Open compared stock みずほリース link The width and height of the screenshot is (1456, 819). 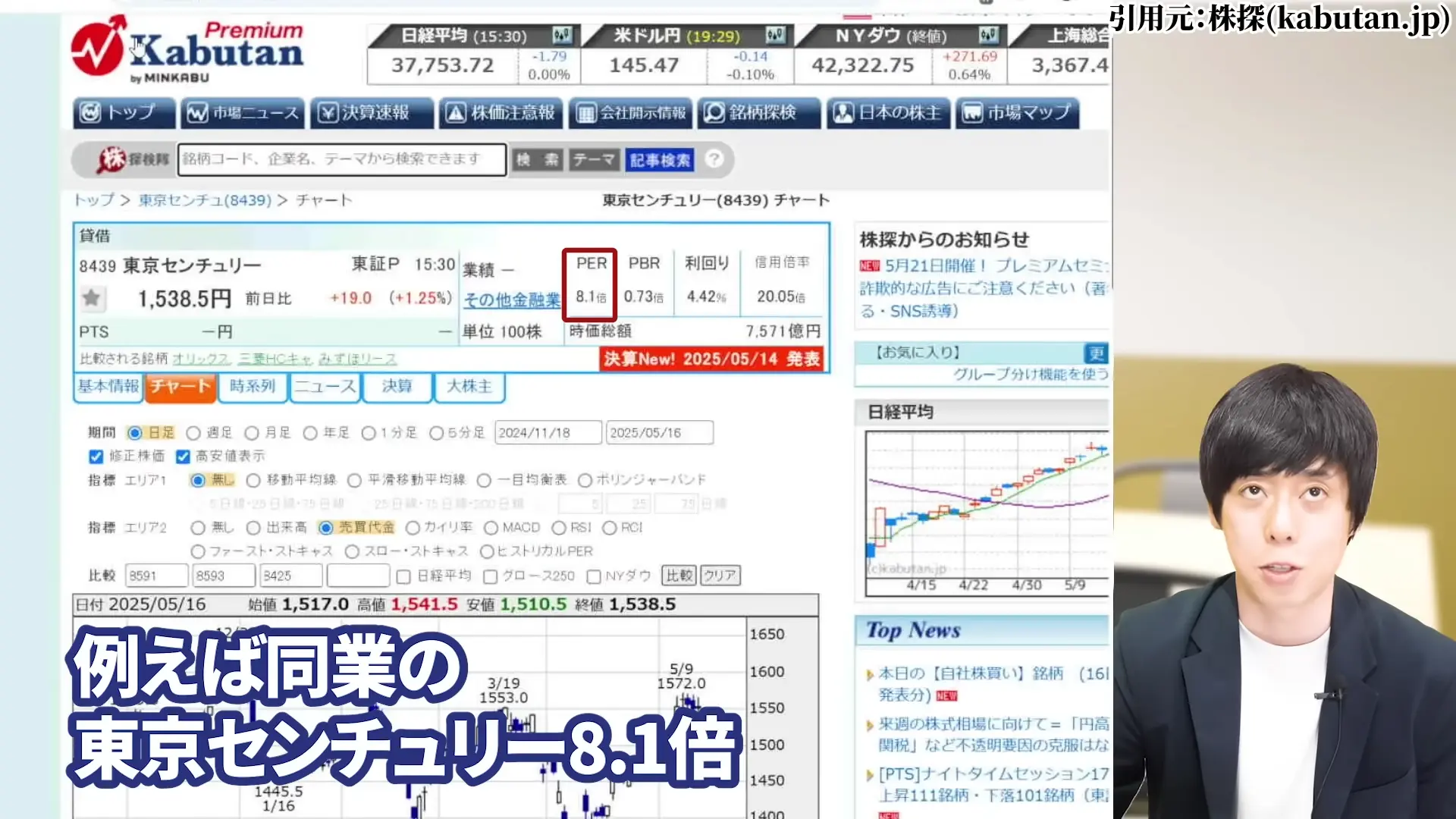[357, 359]
